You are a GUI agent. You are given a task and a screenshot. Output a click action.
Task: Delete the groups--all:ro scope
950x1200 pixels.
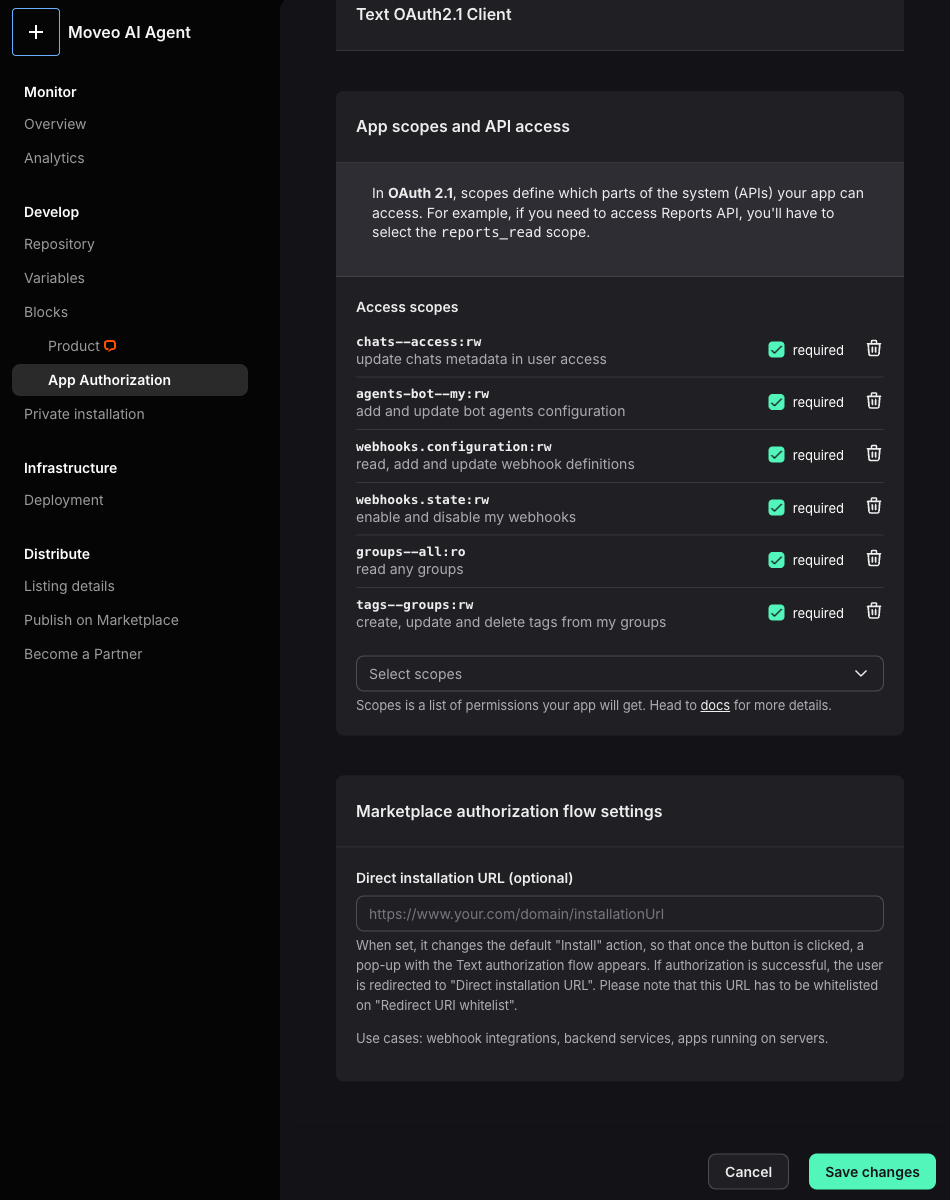(873, 559)
